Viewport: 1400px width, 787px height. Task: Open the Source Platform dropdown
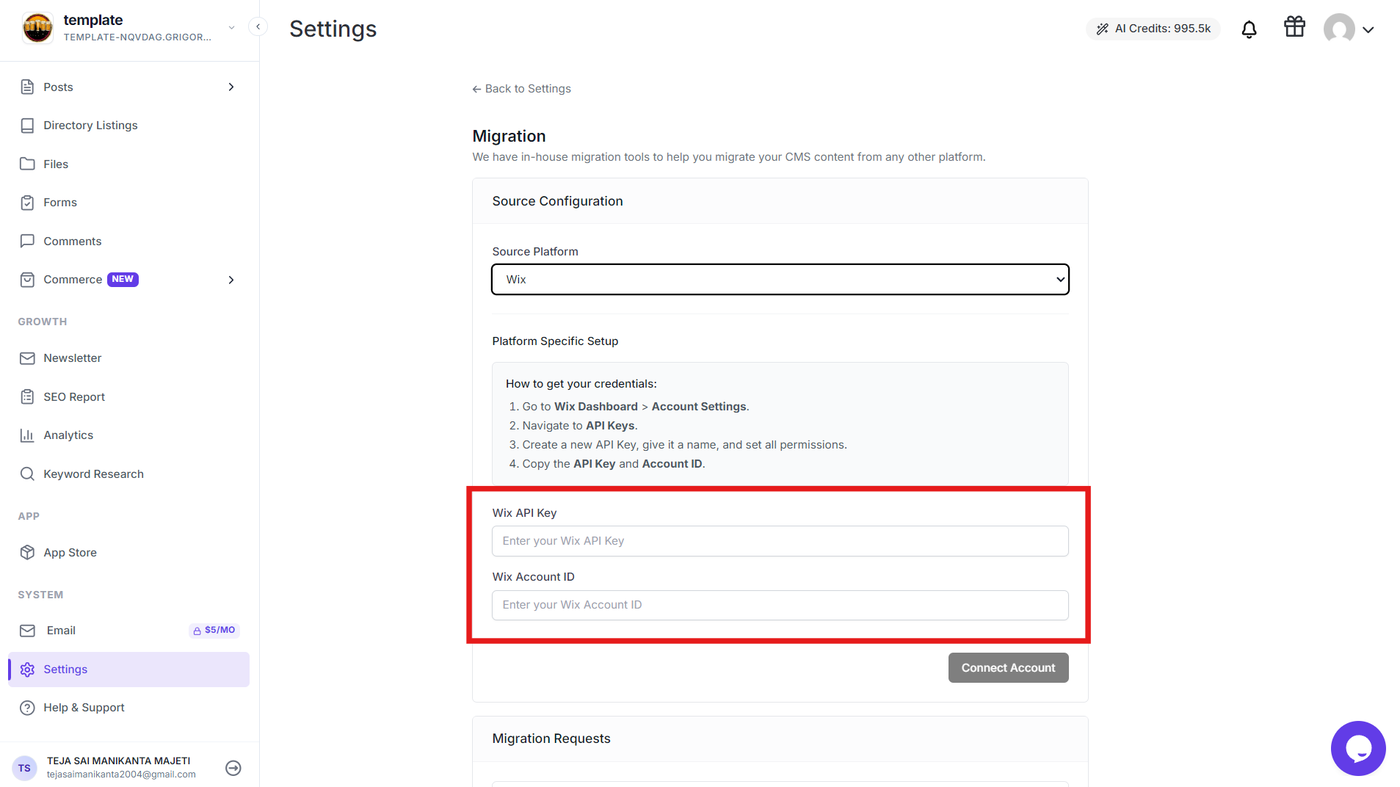(780, 279)
